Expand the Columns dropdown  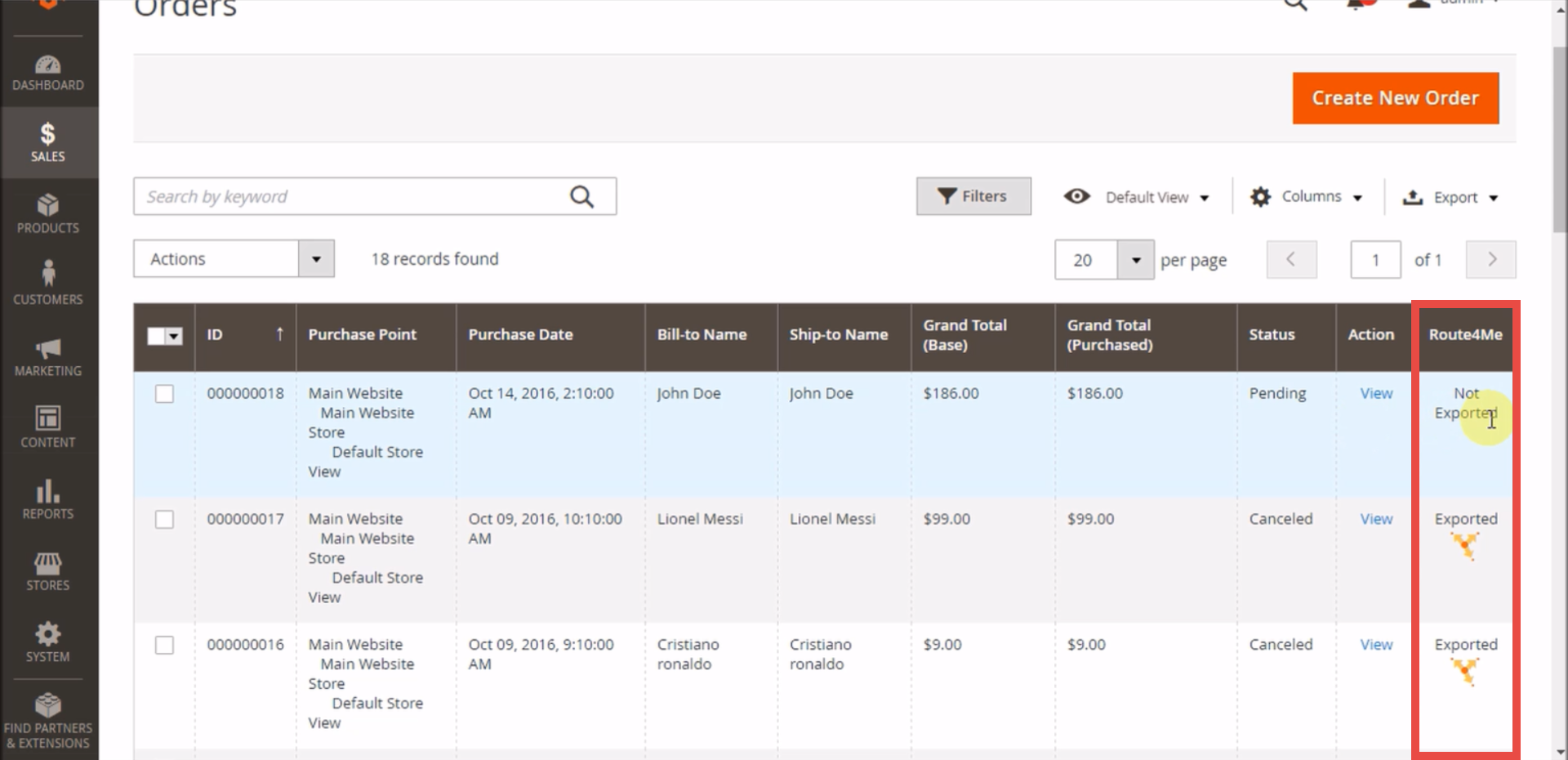click(x=1306, y=197)
